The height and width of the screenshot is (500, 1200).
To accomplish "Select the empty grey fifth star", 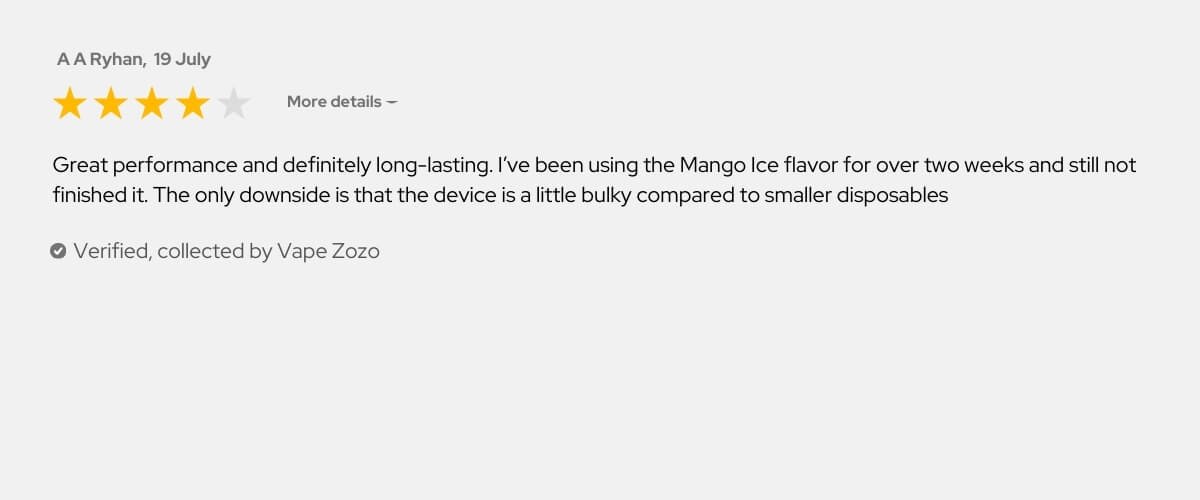I will point(234,103).
